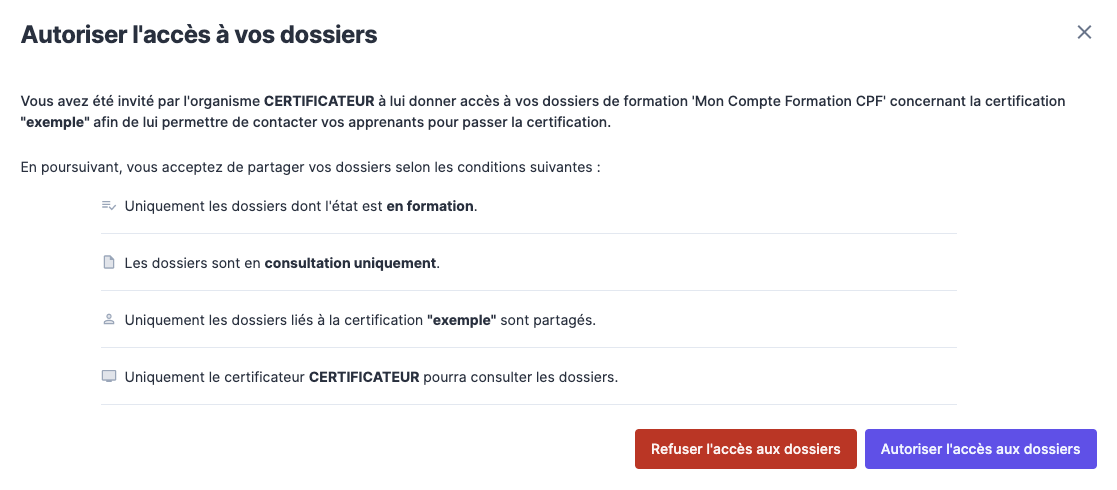The width and height of the screenshot is (1117, 490).
Task: Confirm with 'Autoriser l'accès aux dossiers' button
Action: point(980,449)
